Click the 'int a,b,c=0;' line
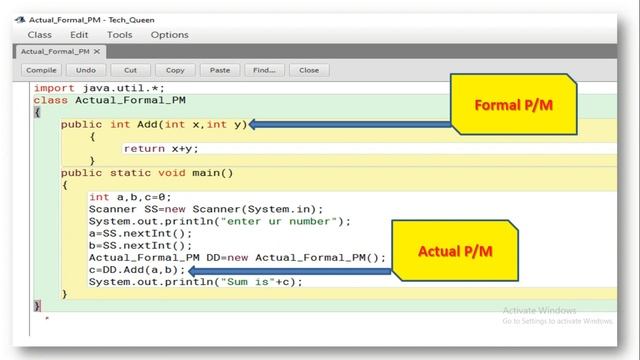The width and height of the screenshot is (640, 360). pos(130,197)
